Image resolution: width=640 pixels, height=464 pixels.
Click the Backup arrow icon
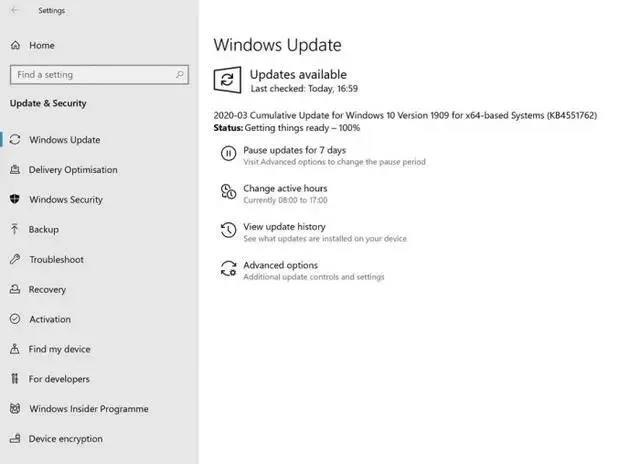click(x=15, y=229)
